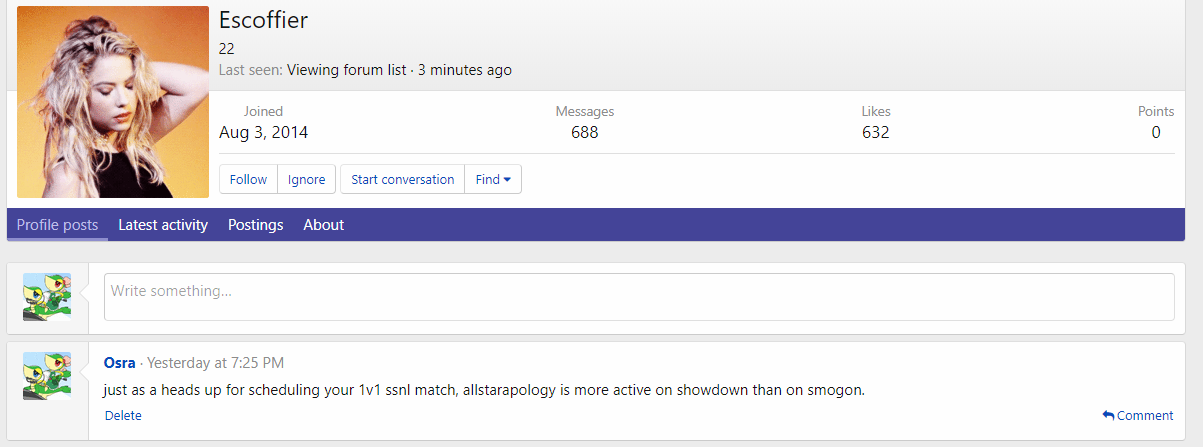1203x447 pixels.
Task: Open the Viewing forum list link
Action: [346, 70]
